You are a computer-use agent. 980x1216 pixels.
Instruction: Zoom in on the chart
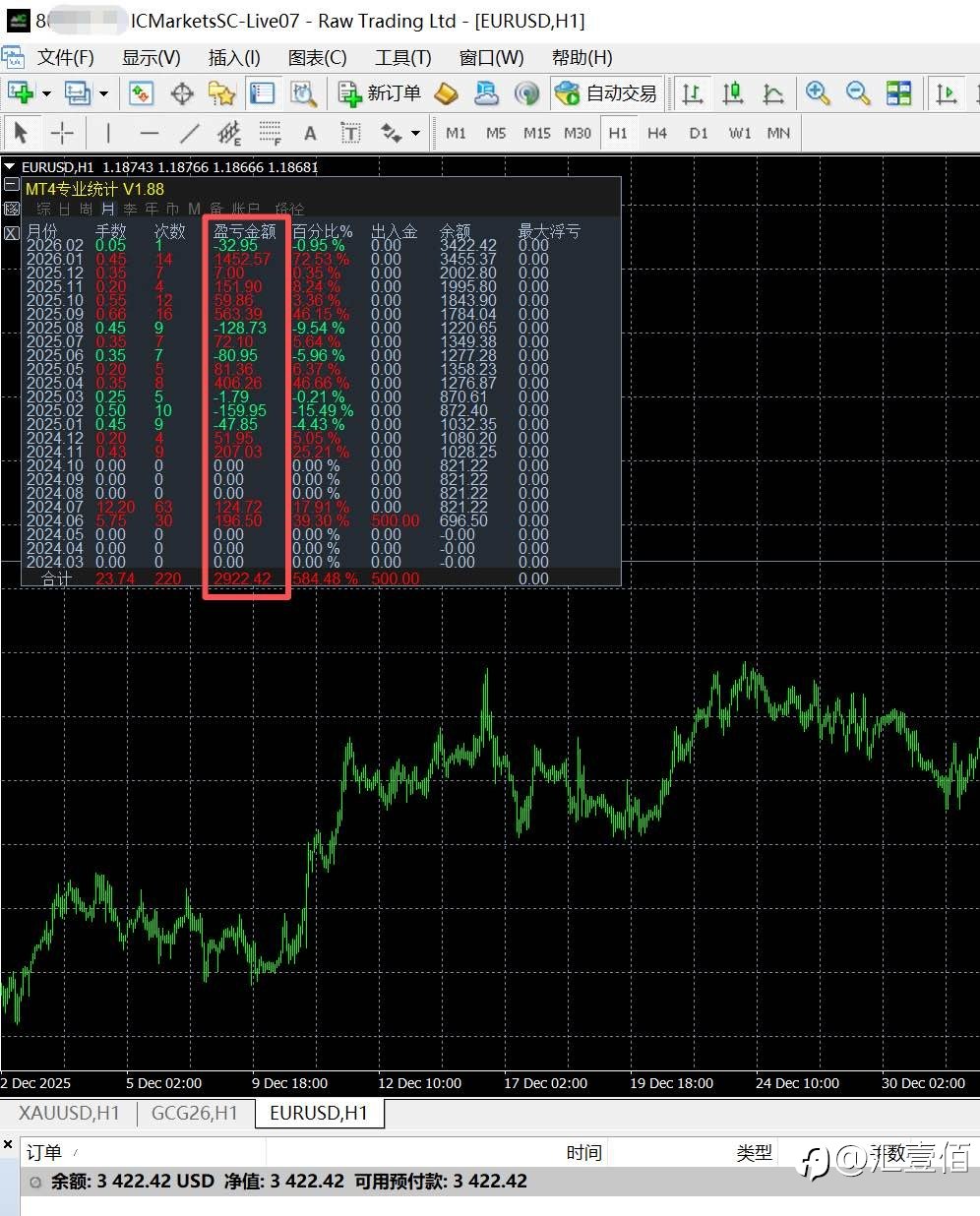coord(817,93)
